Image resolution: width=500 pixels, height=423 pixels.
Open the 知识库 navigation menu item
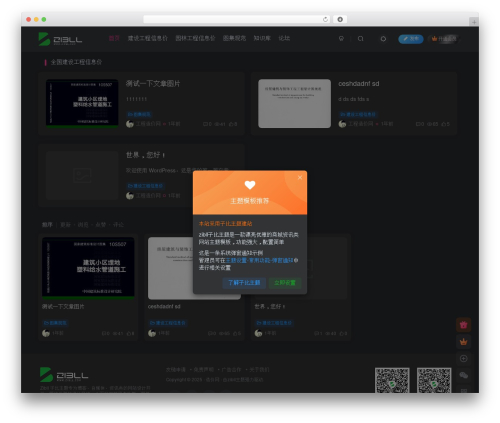262,38
